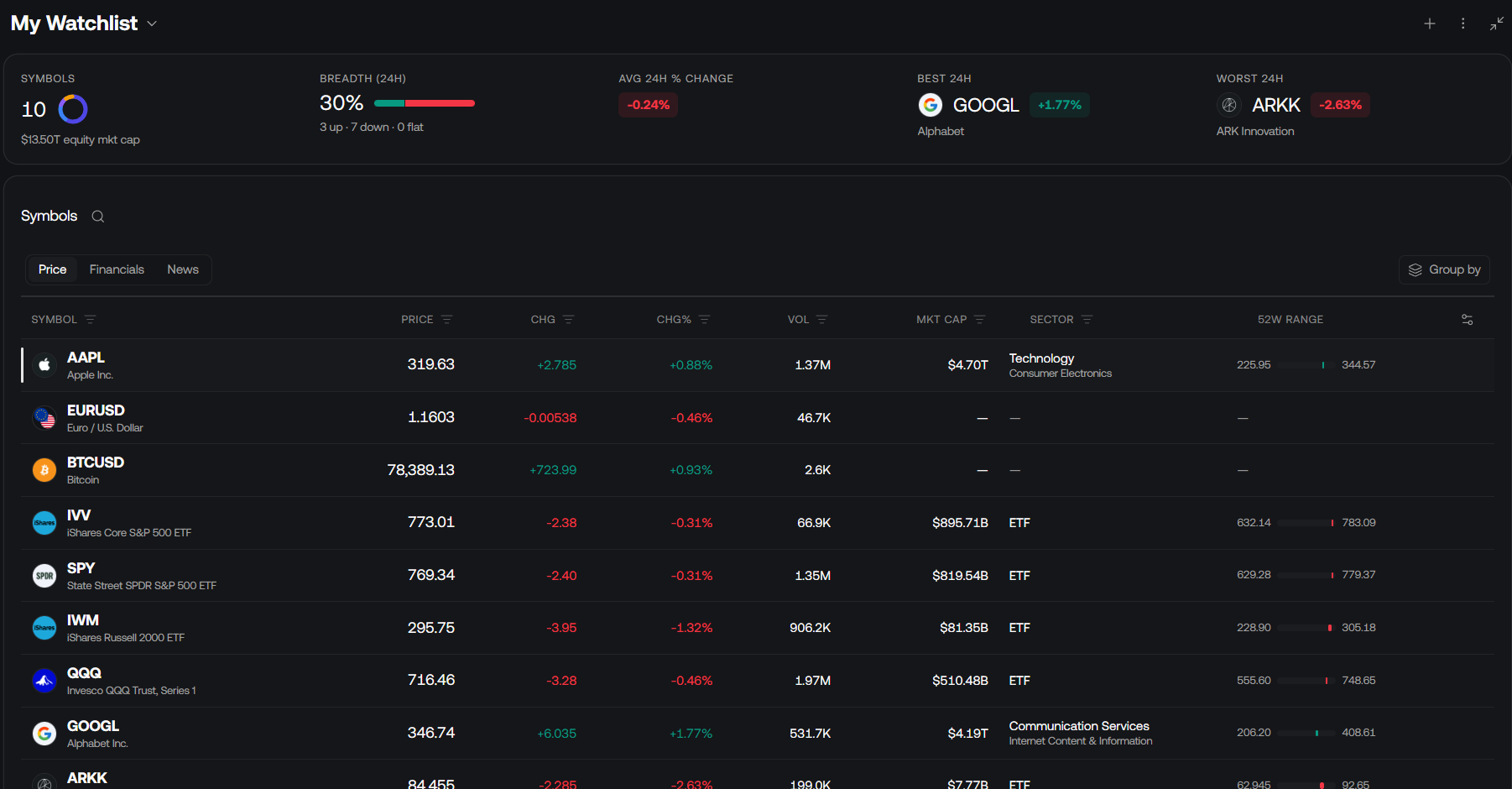Click the Bitcoin logo icon
The width and height of the screenshot is (1512, 789).
pyautogui.click(x=44, y=470)
